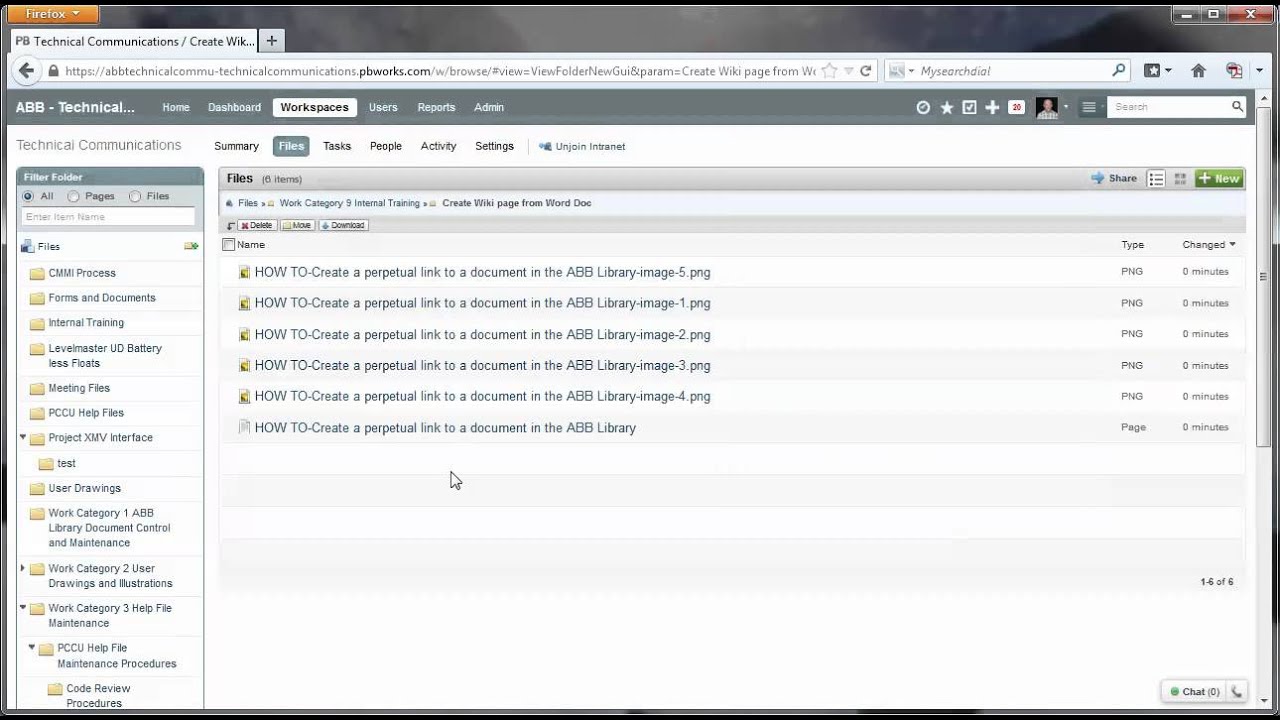Open the Reports section
This screenshot has width=1280, height=720.
(436, 107)
